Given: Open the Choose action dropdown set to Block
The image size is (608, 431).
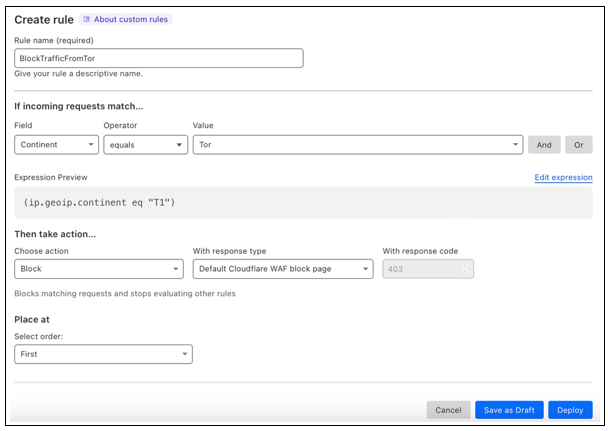Looking at the screenshot, I should [x=99, y=268].
